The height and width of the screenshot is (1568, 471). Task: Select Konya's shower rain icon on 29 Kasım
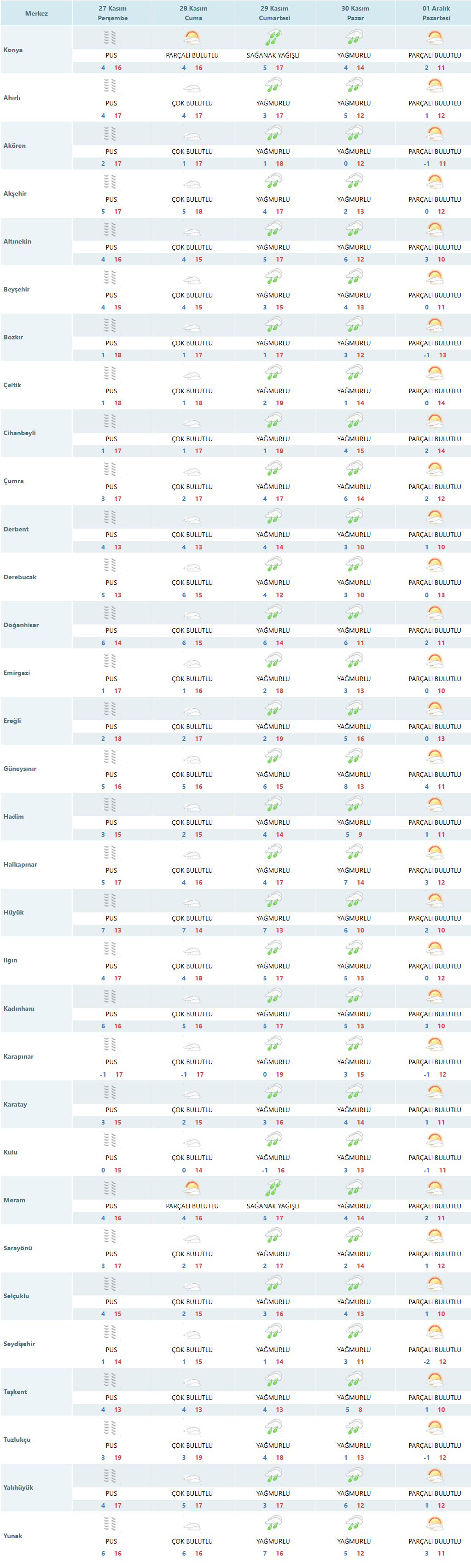273,38
